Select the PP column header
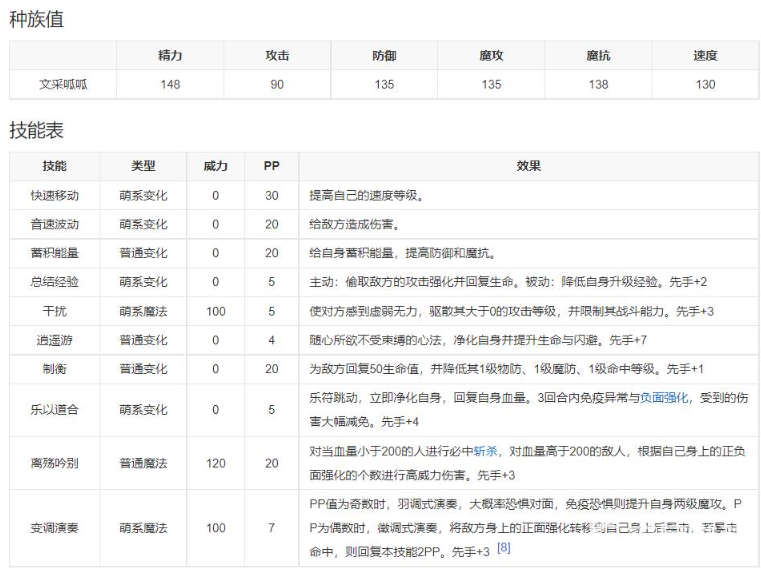 click(x=271, y=166)
